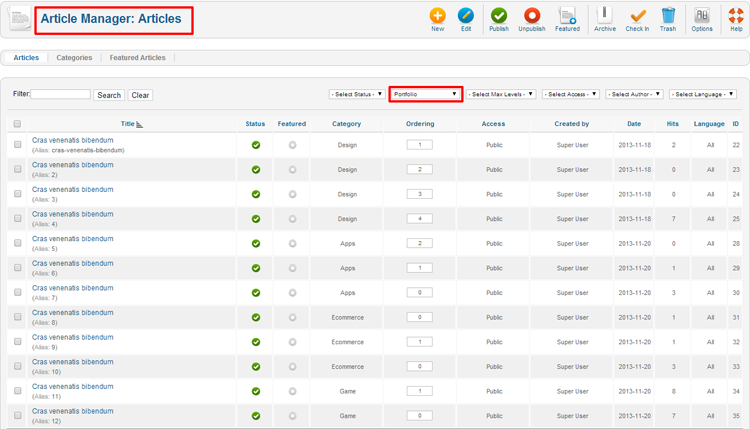This screenshot has width=750, height=429.
Task: Check the box for article ID 22
Action: 17,145
